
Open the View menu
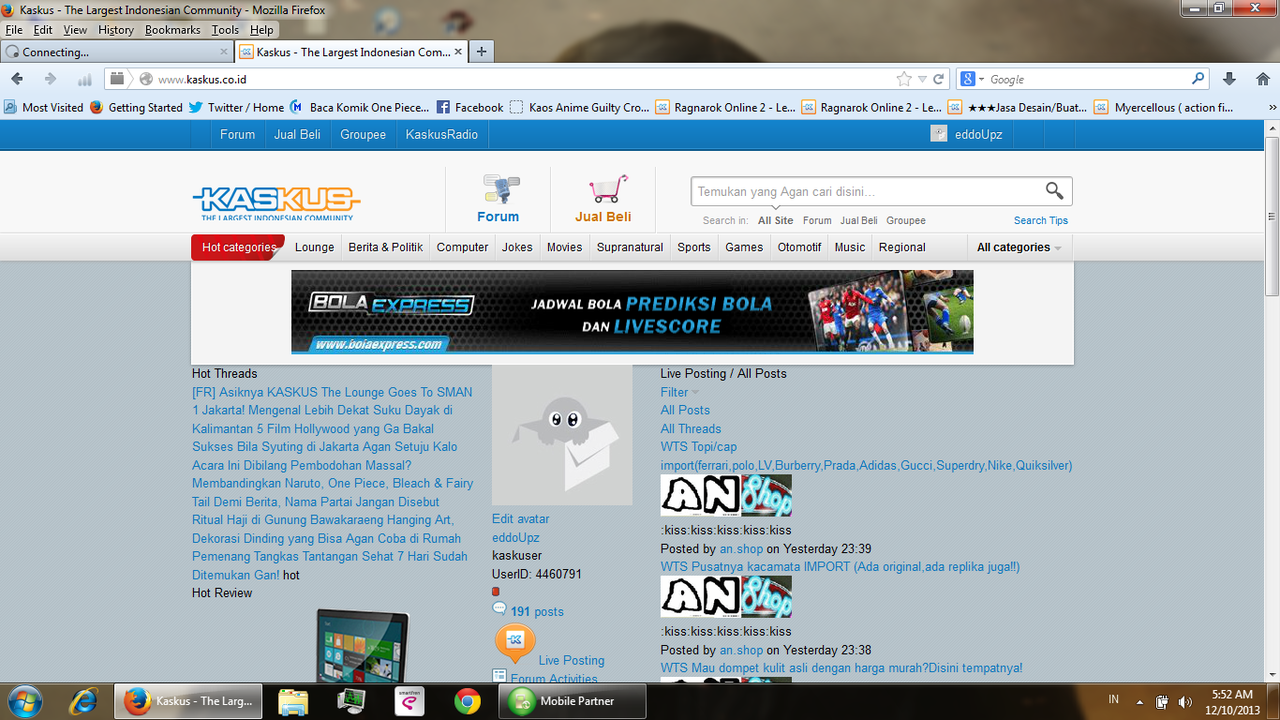coord(76,30)
